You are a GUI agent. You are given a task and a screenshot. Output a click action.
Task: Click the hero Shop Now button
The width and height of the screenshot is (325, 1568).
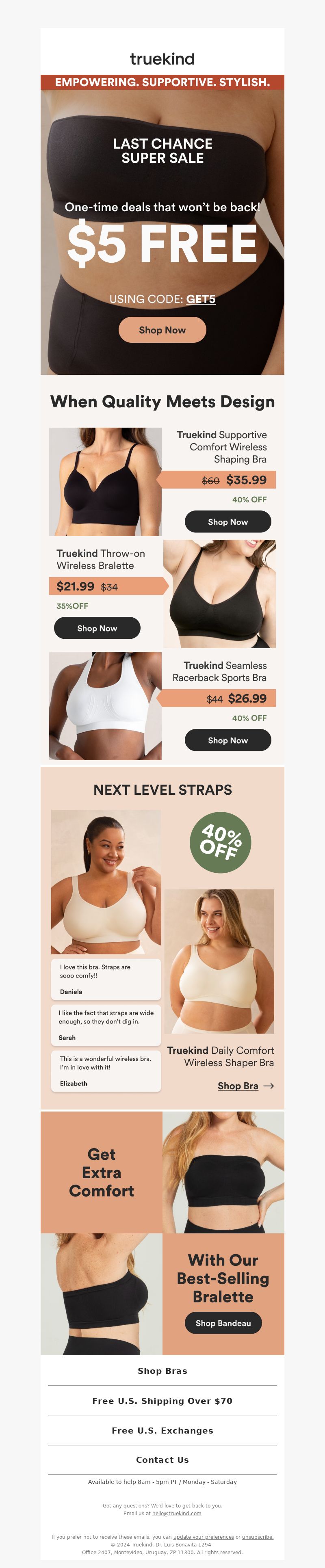pyautogui.click(x=162, y=330)
